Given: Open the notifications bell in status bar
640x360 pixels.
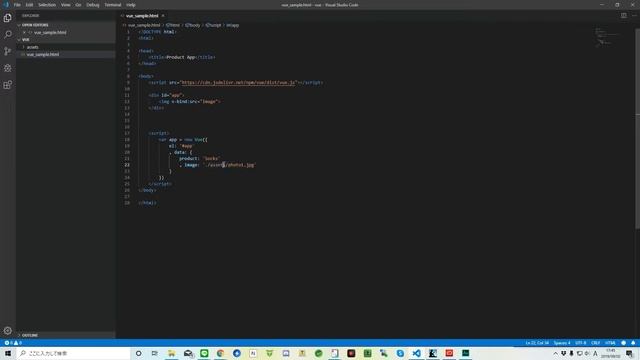Looking at the screenshot, I should (633, 343).
